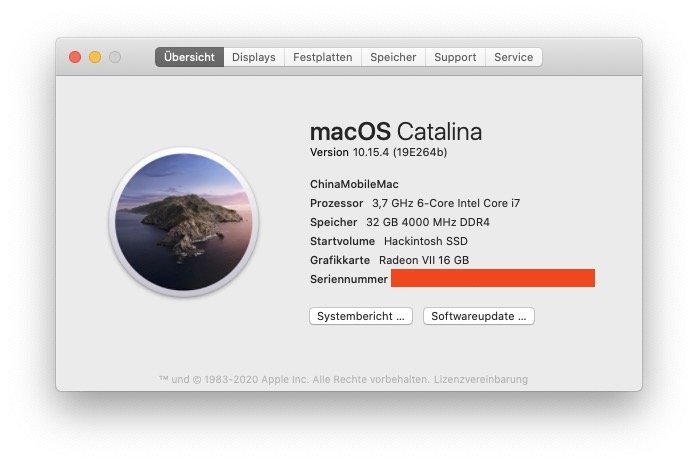Viewport: 698px width, 465px height.
Task: Minimize window with the yellow button
Action: coord(95,57)
